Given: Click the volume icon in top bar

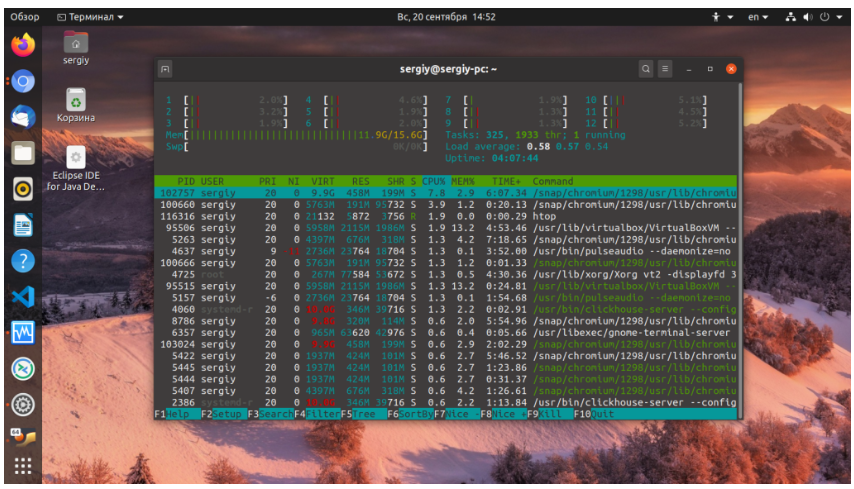Looking at the screenshot, I should pos(808,17).
